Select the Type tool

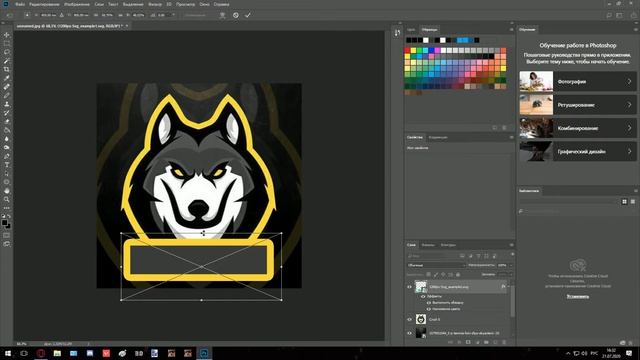tap(7, 165)
